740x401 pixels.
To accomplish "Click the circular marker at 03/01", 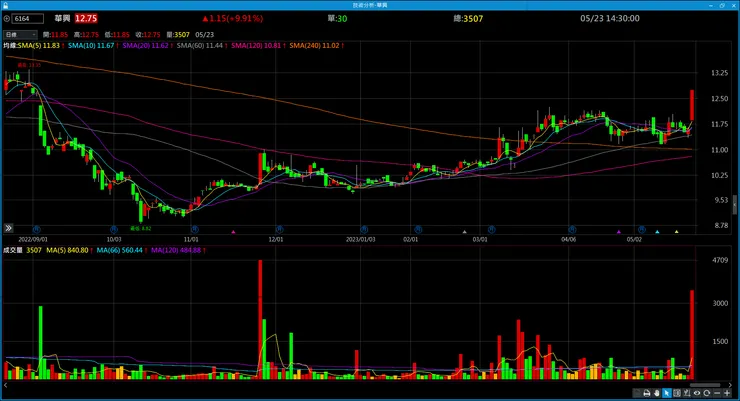I will point(491,229).
